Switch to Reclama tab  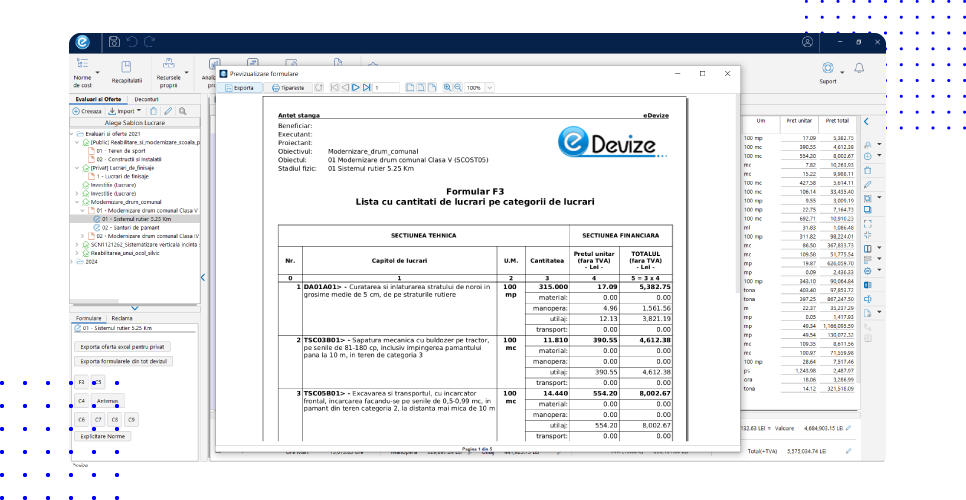click(122, 318)
